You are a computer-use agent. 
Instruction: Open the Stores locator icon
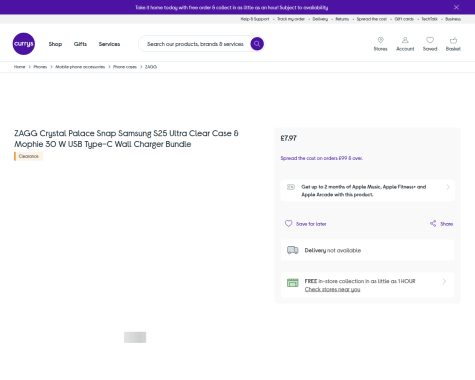coord(380,40)
